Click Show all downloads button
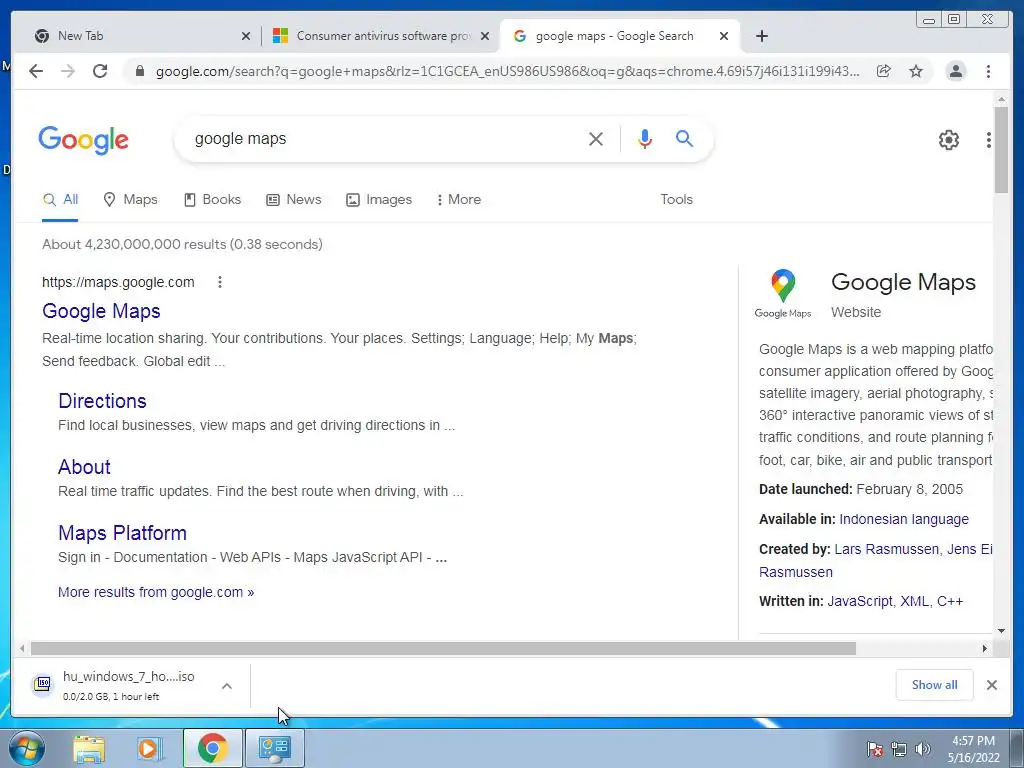Viewport: 1024px width, 768px height. 935,685
